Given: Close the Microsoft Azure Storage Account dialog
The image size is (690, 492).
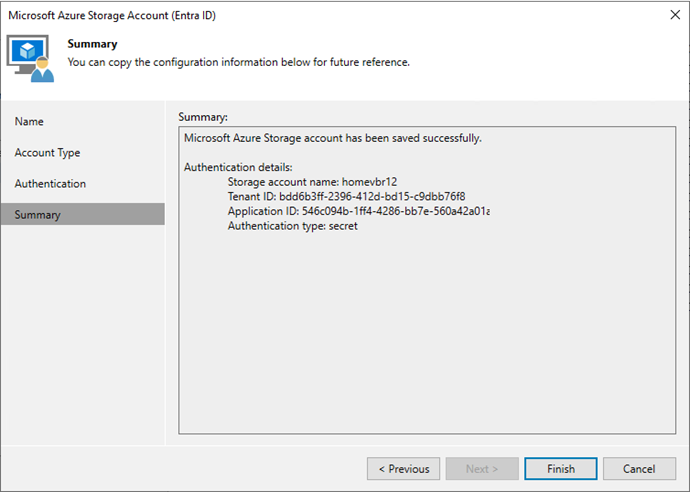Looking at the screenshot, I should point(675,15).
